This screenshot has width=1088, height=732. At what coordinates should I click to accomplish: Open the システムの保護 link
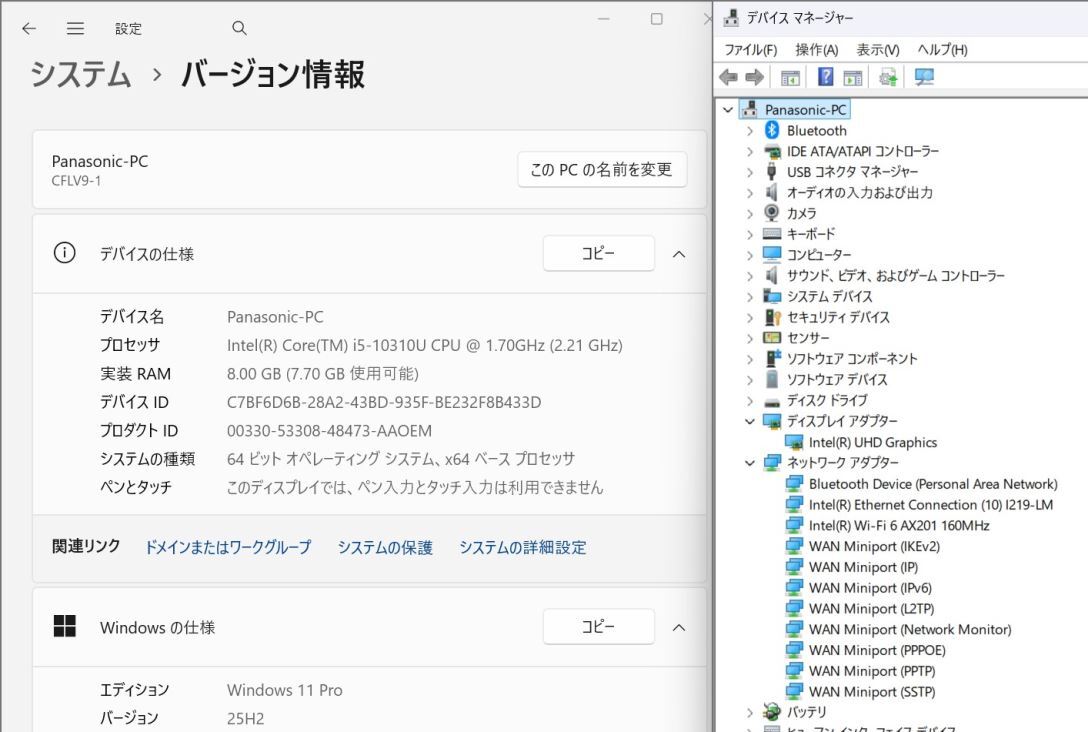pyautogui.click(x=384, y=547)
